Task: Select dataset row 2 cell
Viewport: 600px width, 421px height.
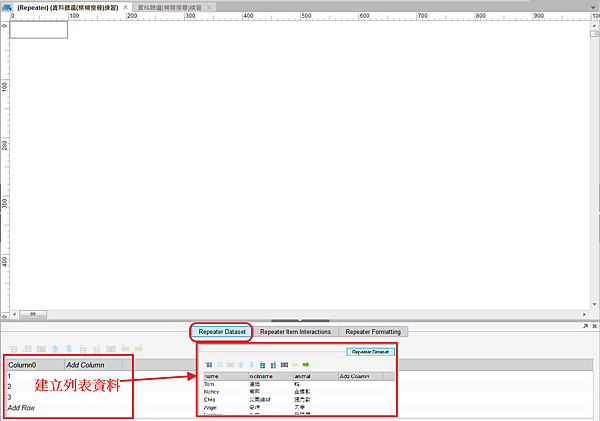Action: pyautogui.click(x=36, y=387)
